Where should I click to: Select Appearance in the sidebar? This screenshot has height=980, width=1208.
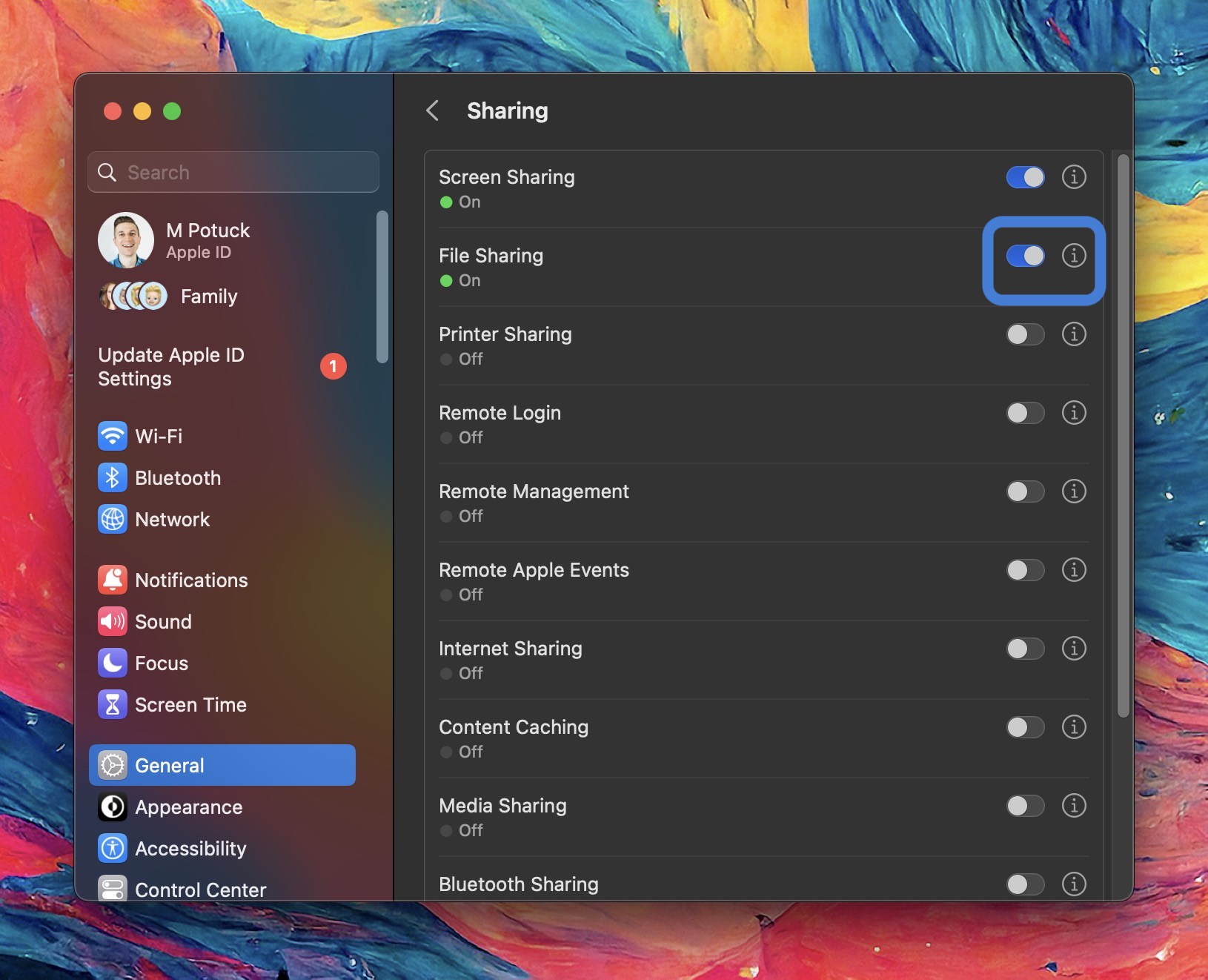[x=188, y=807]
